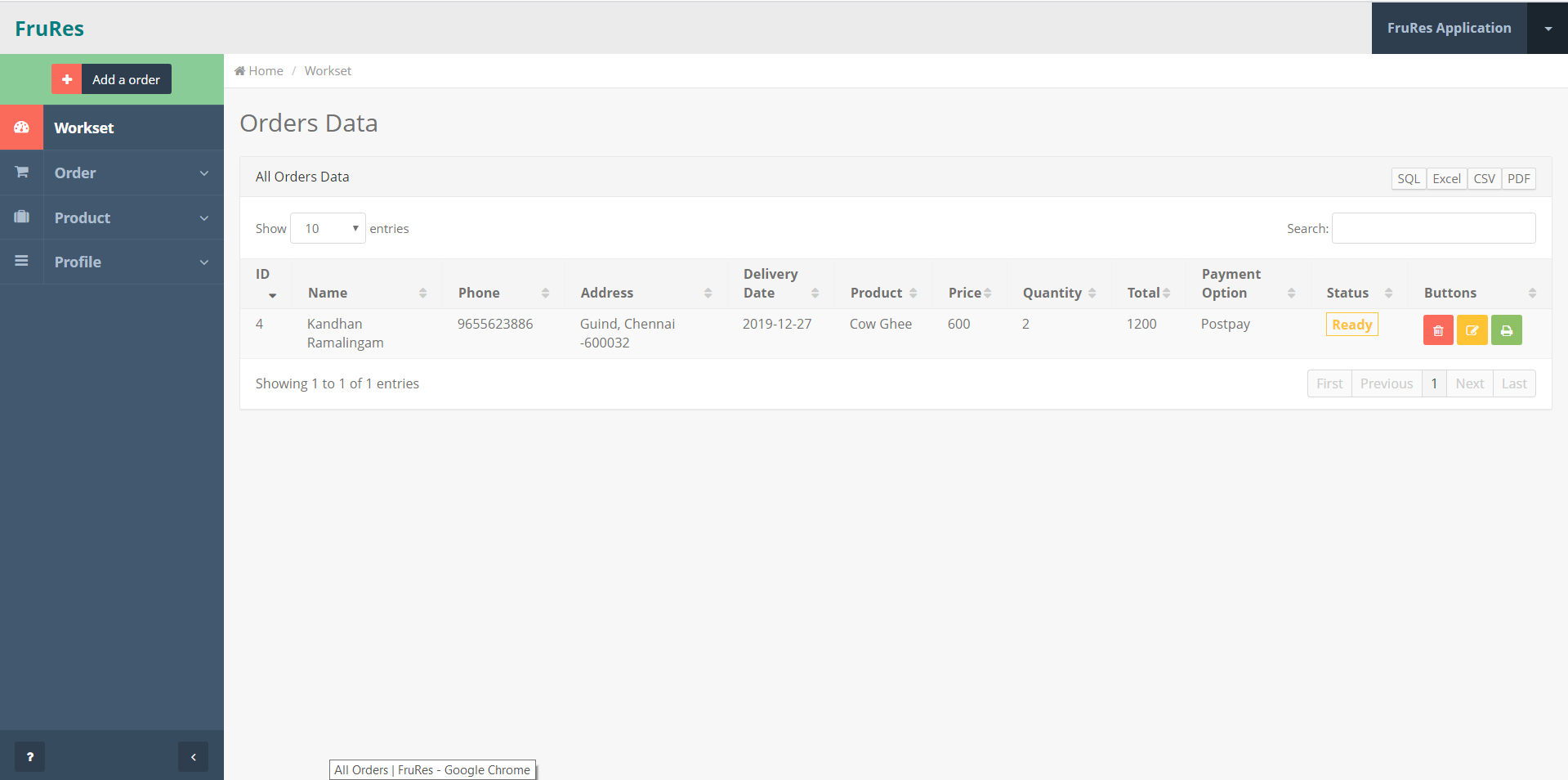
Task: Expand the Product menu chevron
Action: coord(204,217)
